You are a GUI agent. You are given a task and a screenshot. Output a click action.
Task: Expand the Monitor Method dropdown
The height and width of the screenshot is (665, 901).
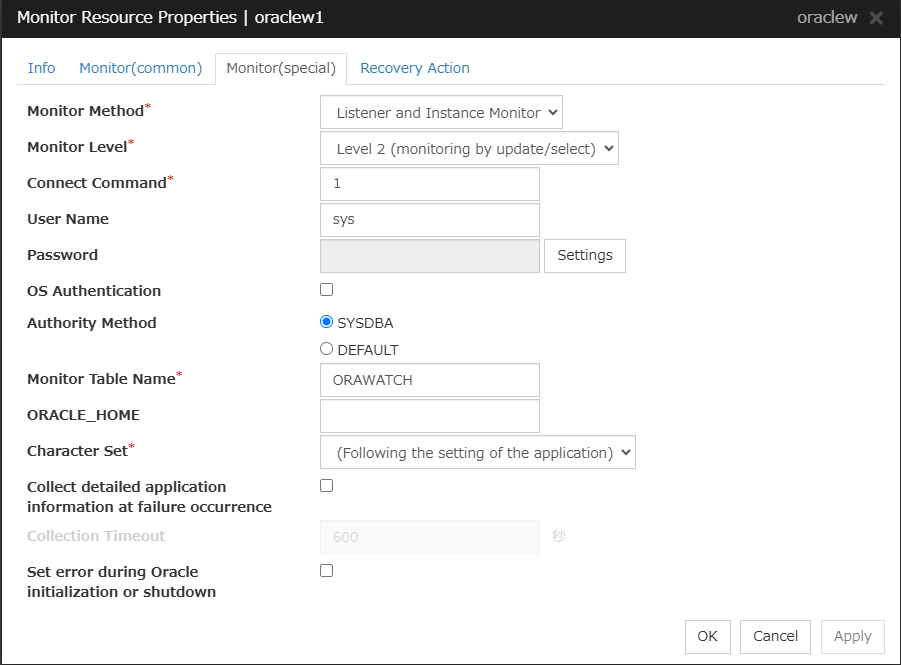pyautogui.click(x=441, y=112)
